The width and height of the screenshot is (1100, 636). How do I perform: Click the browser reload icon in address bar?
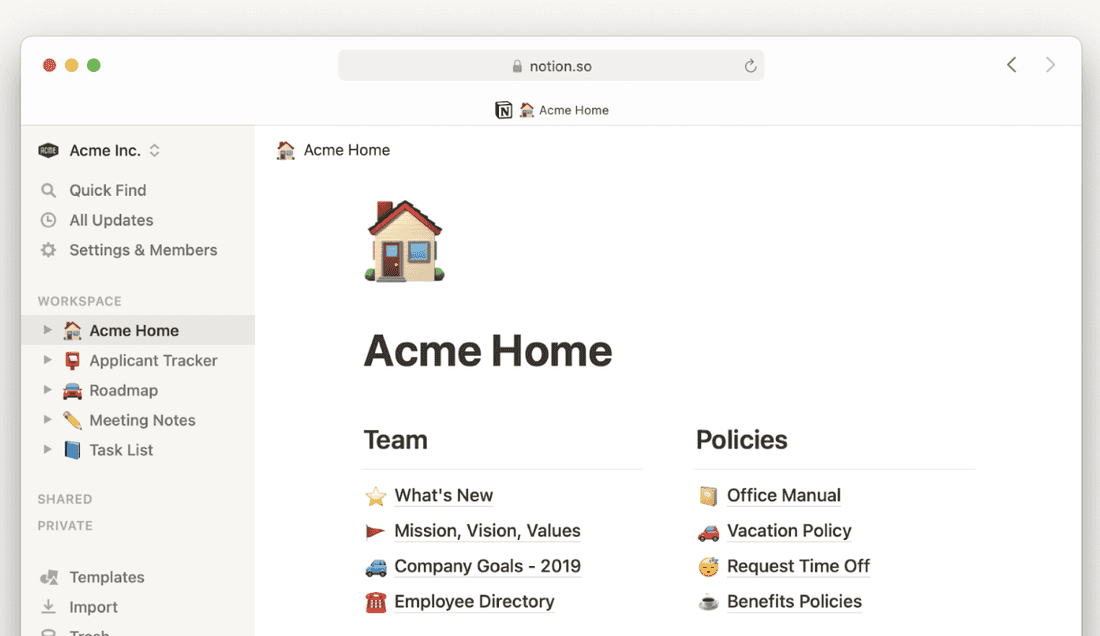[750, 66]
